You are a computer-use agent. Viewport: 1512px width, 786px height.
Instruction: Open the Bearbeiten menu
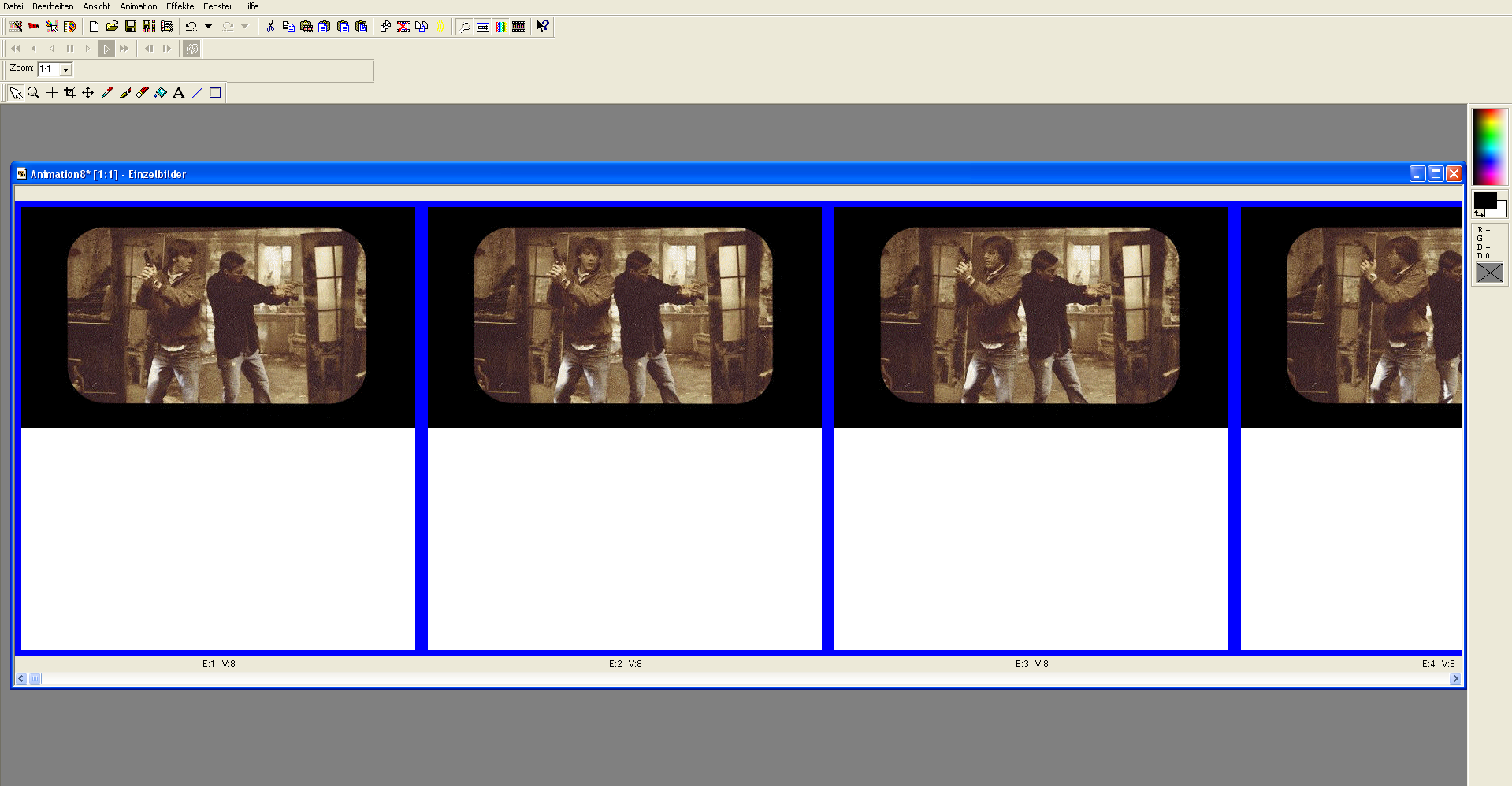click(x=53, y=6)
